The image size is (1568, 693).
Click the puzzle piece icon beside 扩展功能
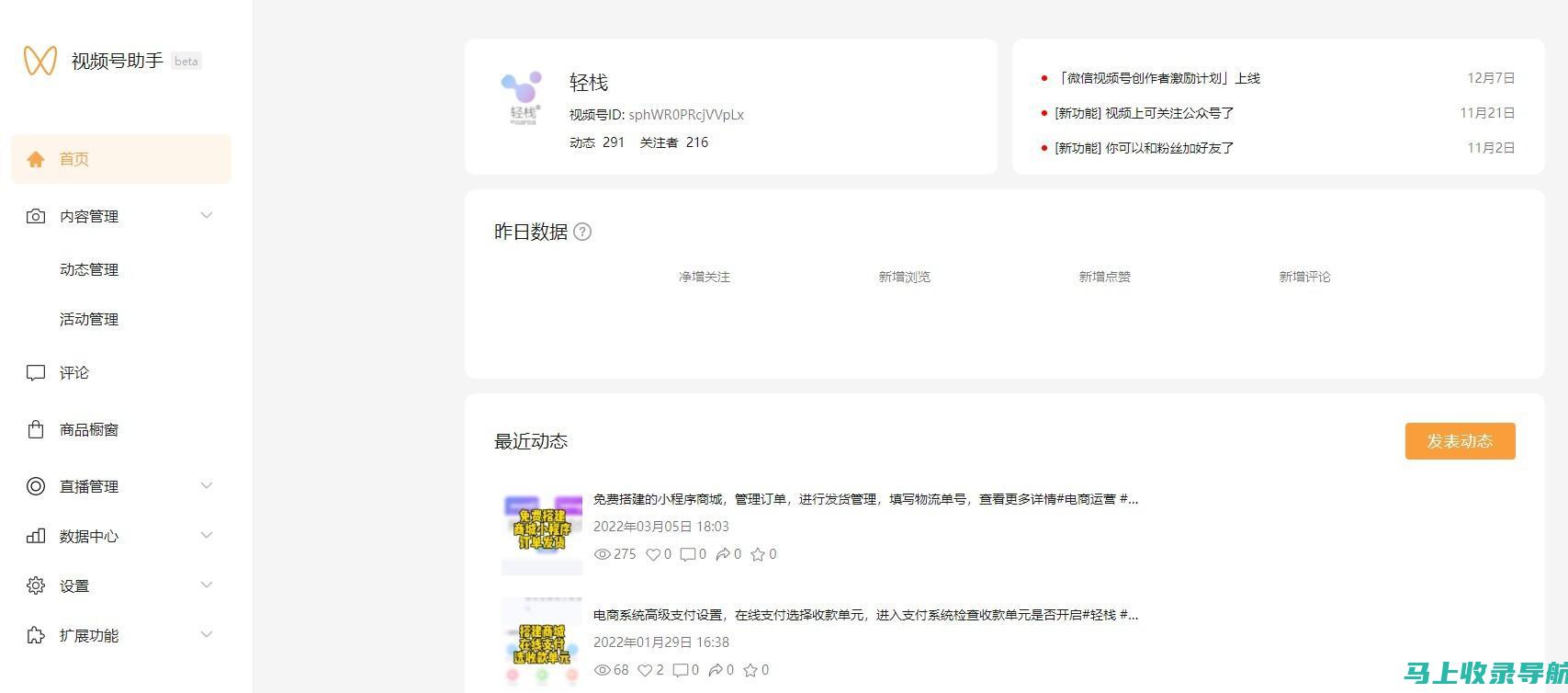36,635
